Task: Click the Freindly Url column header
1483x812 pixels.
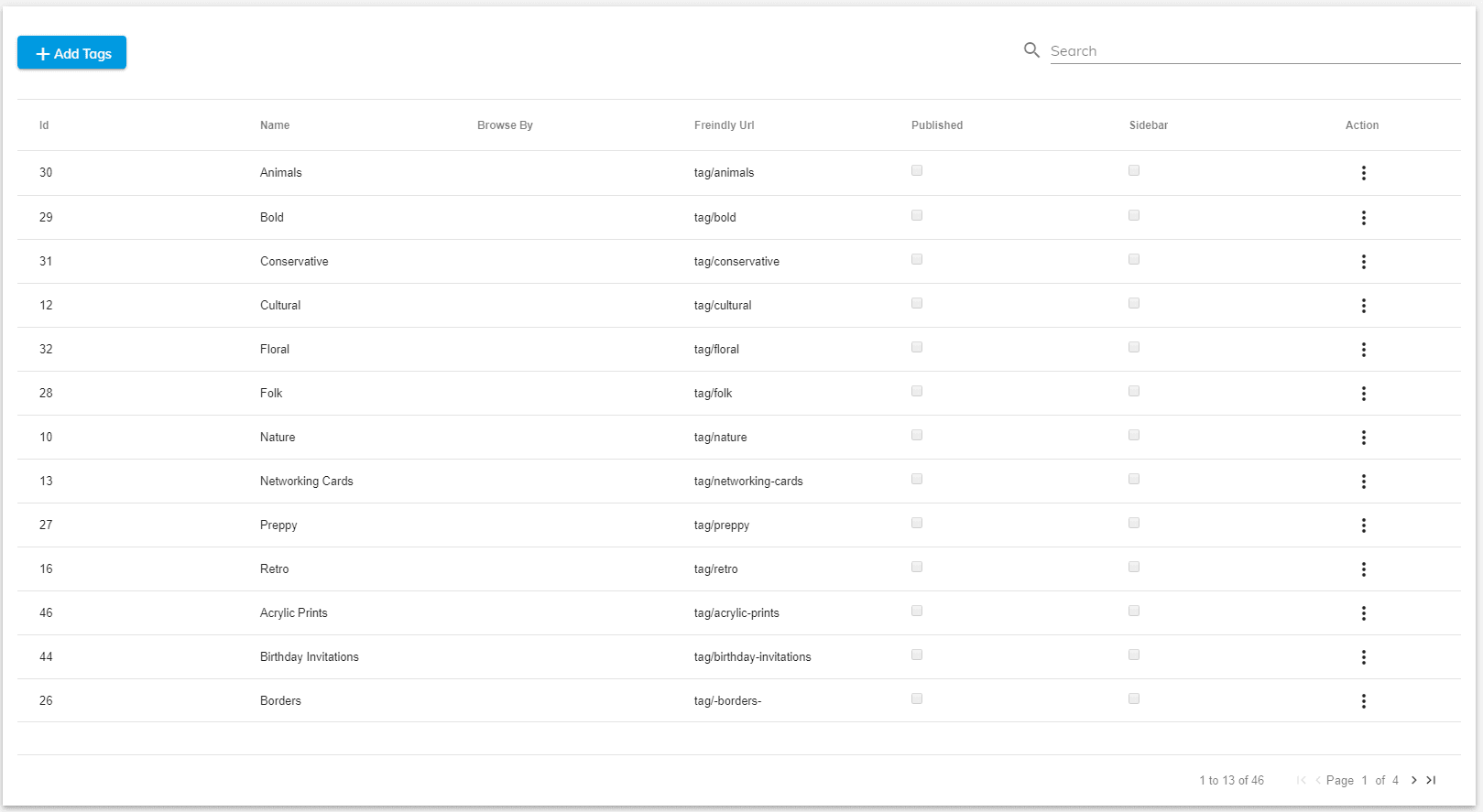Action: (x=724, y=125)
